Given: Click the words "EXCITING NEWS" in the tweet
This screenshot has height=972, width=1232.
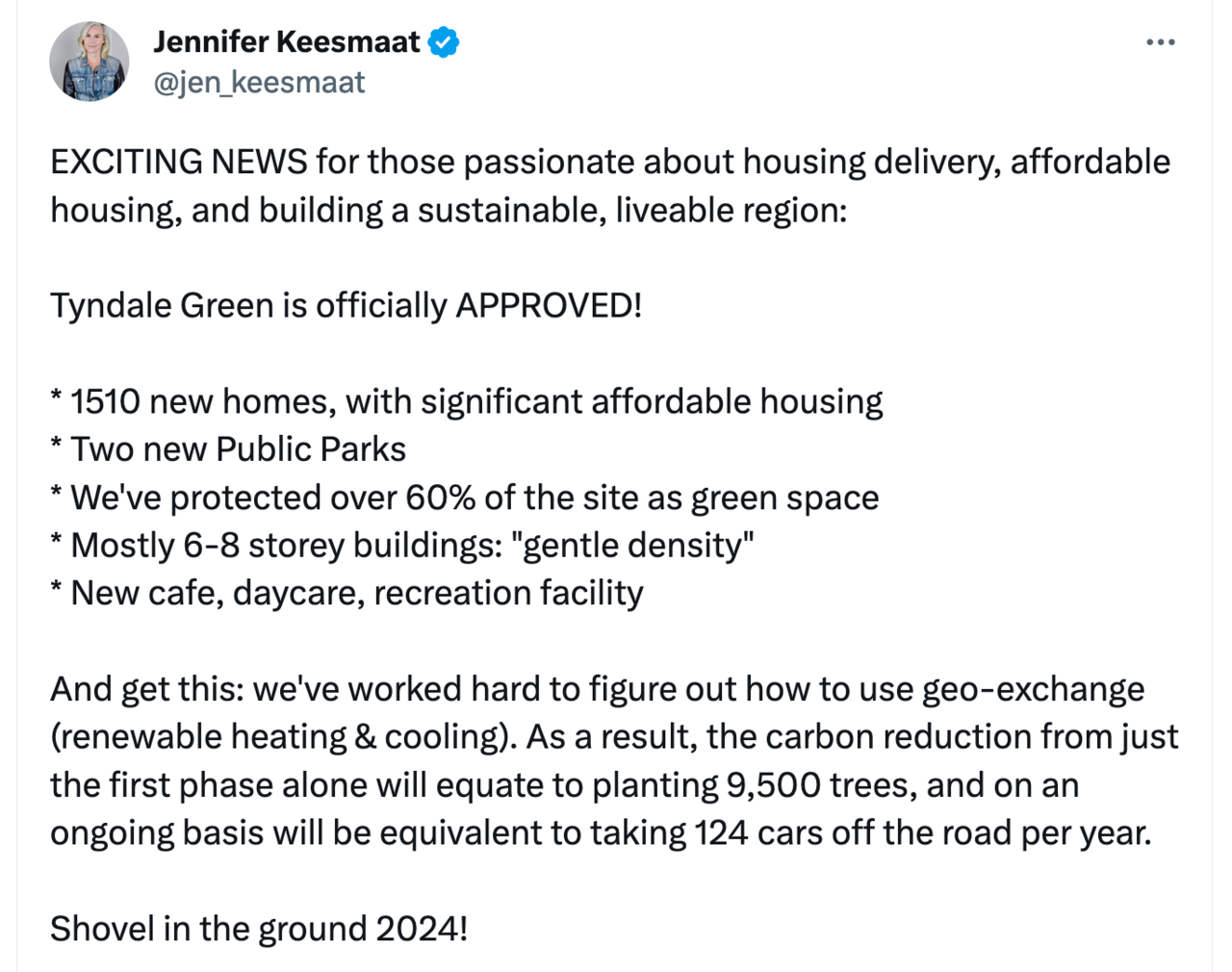Looking at the screenshot, I should click(178, 162).
